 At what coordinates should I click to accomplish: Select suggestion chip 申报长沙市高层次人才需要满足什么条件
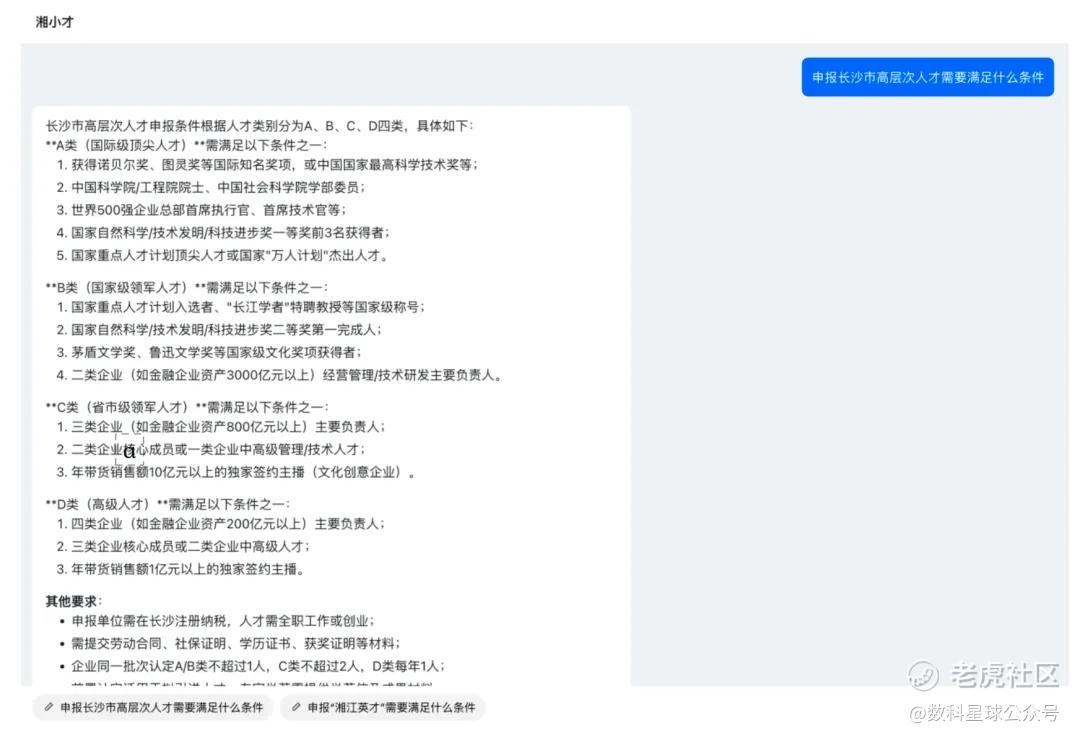[x=153, y=707]
